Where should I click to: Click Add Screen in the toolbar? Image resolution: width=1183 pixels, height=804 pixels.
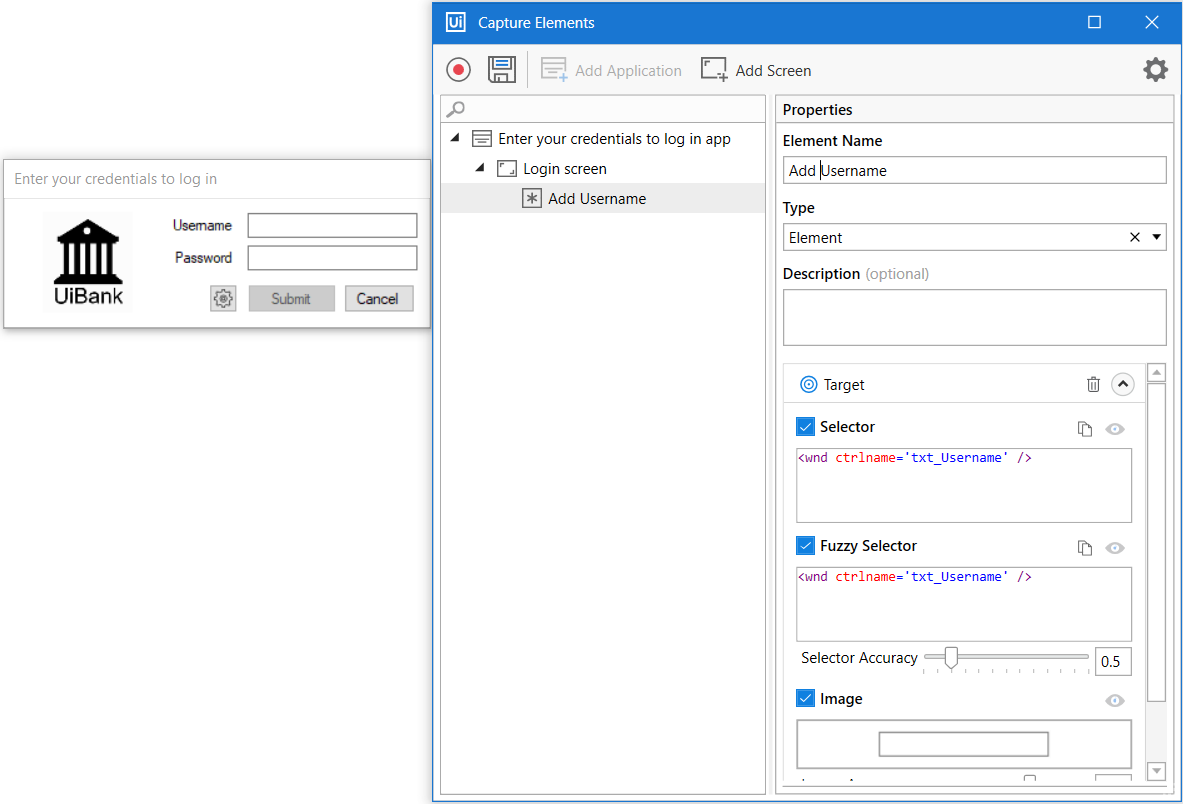[x=756, y=70]
